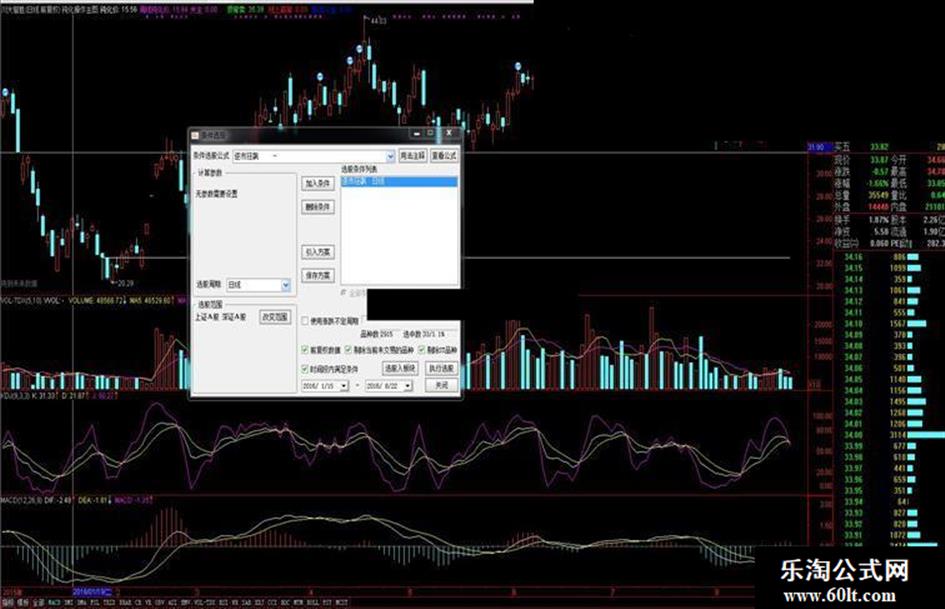Click the 34.00 order row with 3114 volume
This screenshot has height=609, width=945.
coord(887,435)
